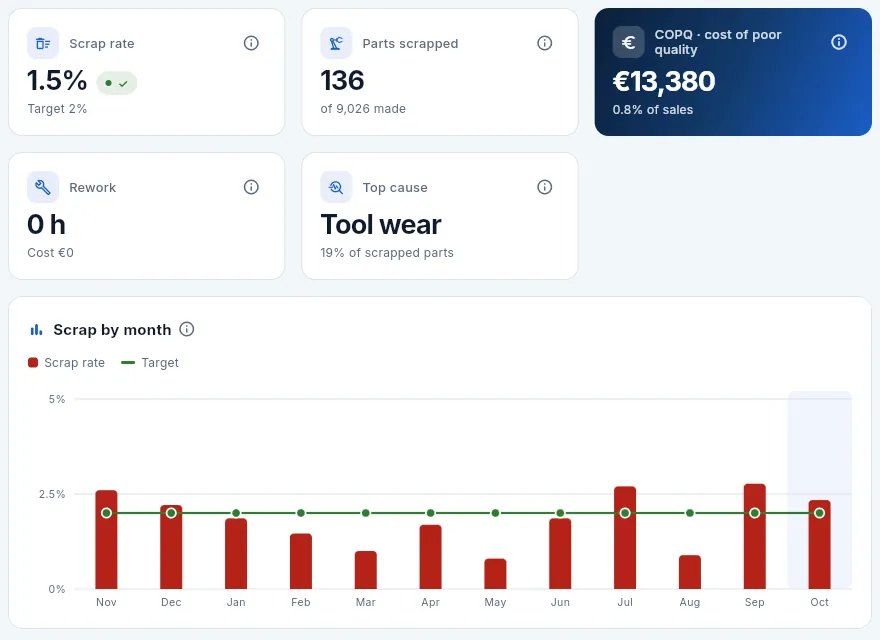Click the 136 parts scrapped value
The image size is (880, 640).
[342, 81]
